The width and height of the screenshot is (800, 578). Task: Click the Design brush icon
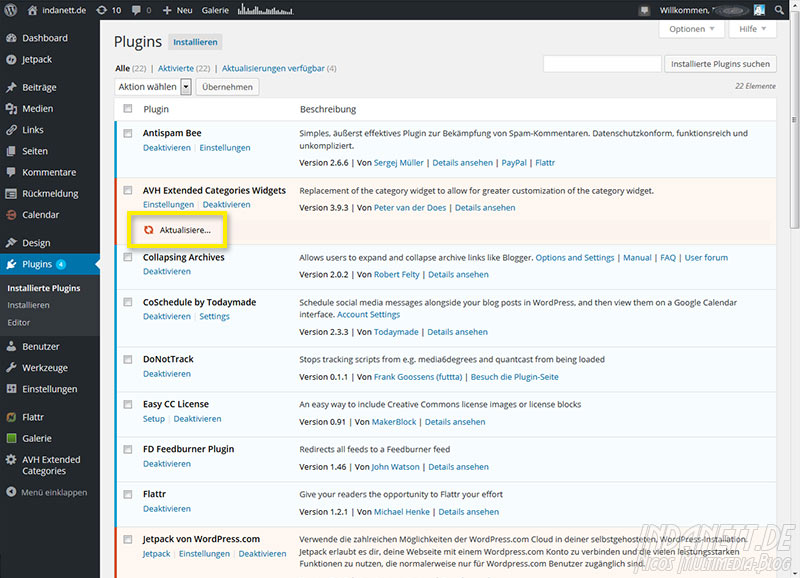(11, 243)
